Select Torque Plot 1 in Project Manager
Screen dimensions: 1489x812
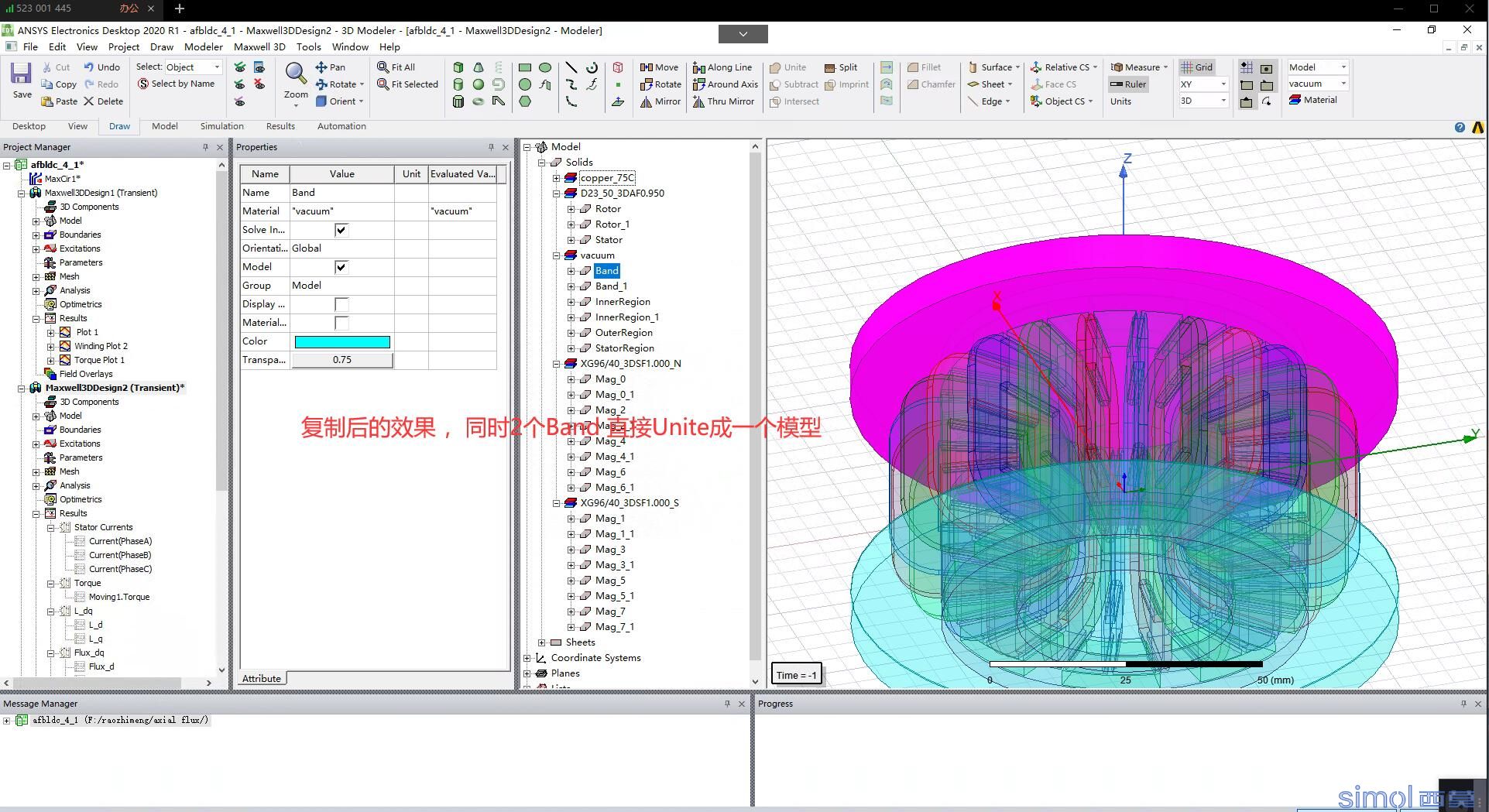tap(99, 360)
